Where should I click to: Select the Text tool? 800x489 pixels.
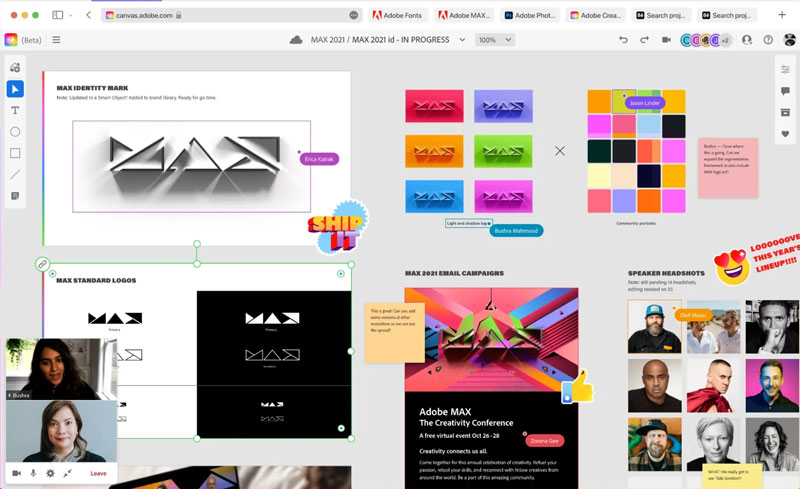point(15,110)
